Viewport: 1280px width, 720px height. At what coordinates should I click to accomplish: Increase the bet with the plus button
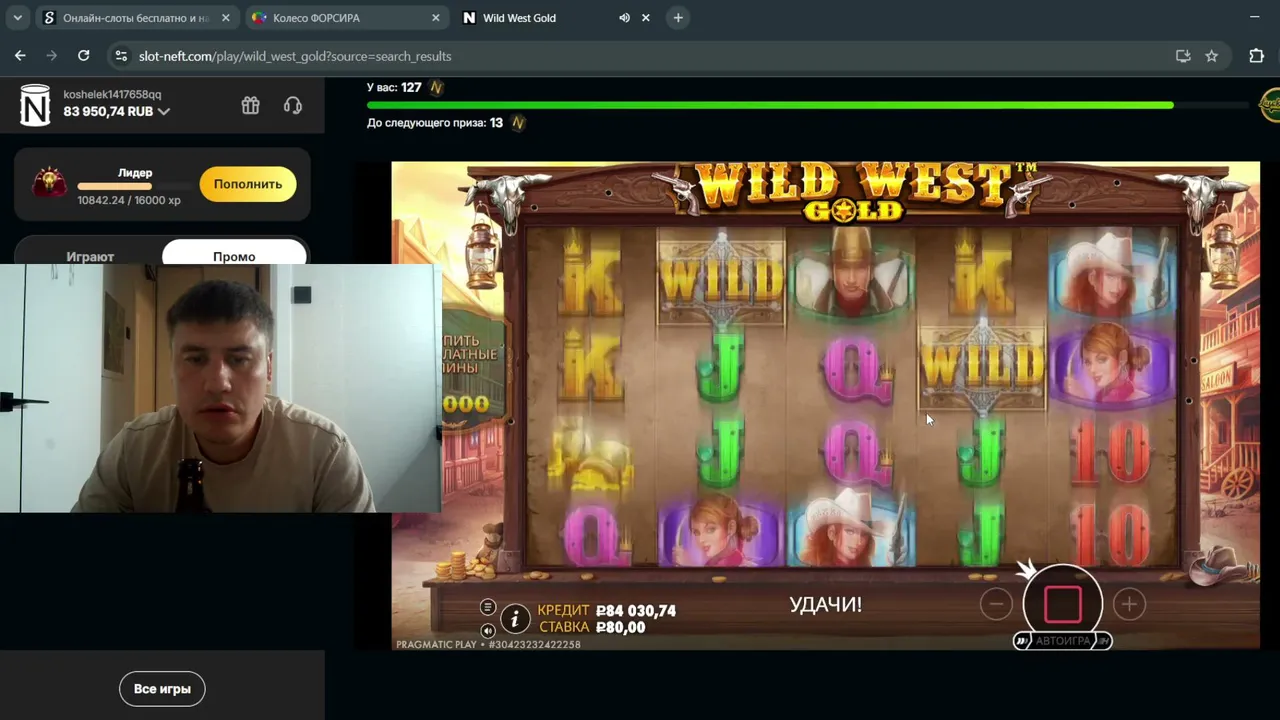pos(1129,603)
